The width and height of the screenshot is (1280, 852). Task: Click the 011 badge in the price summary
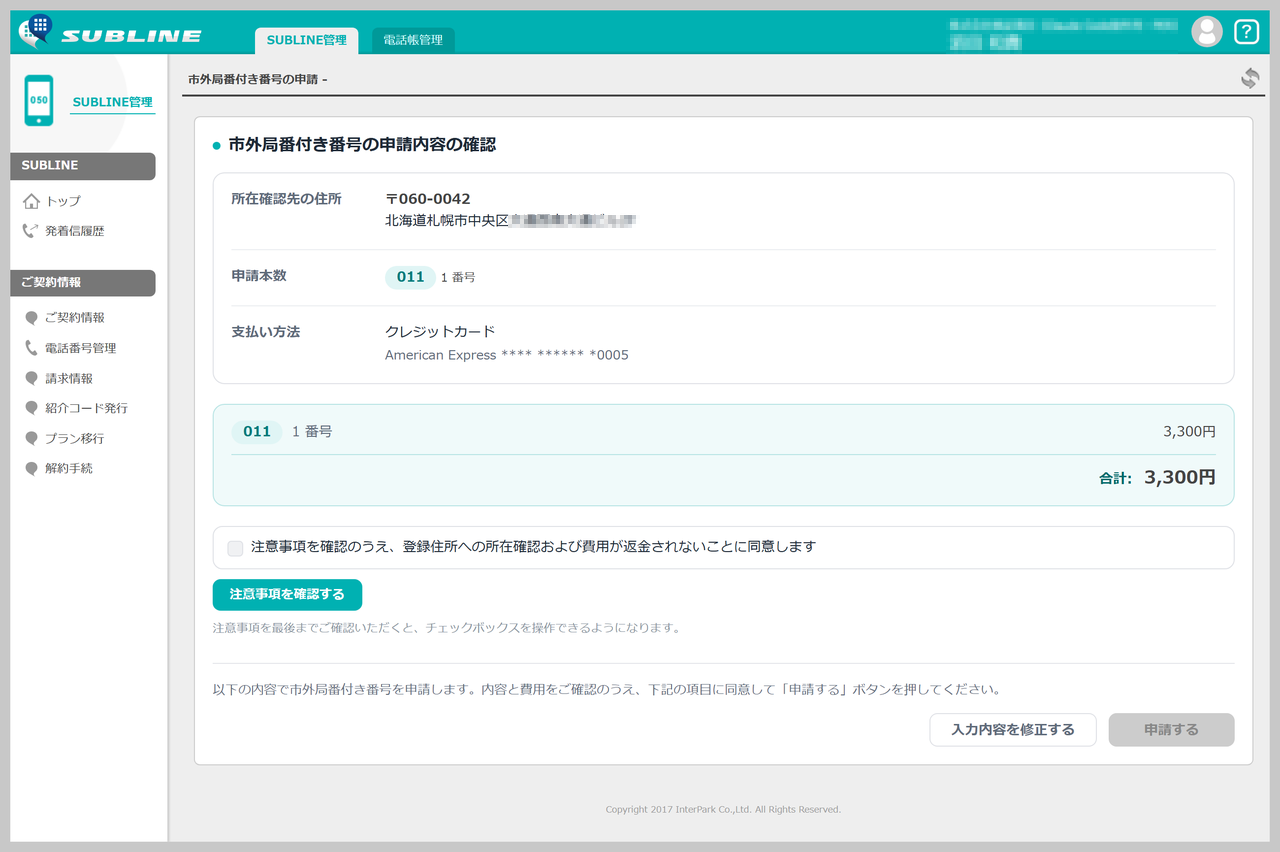point(257,432)
